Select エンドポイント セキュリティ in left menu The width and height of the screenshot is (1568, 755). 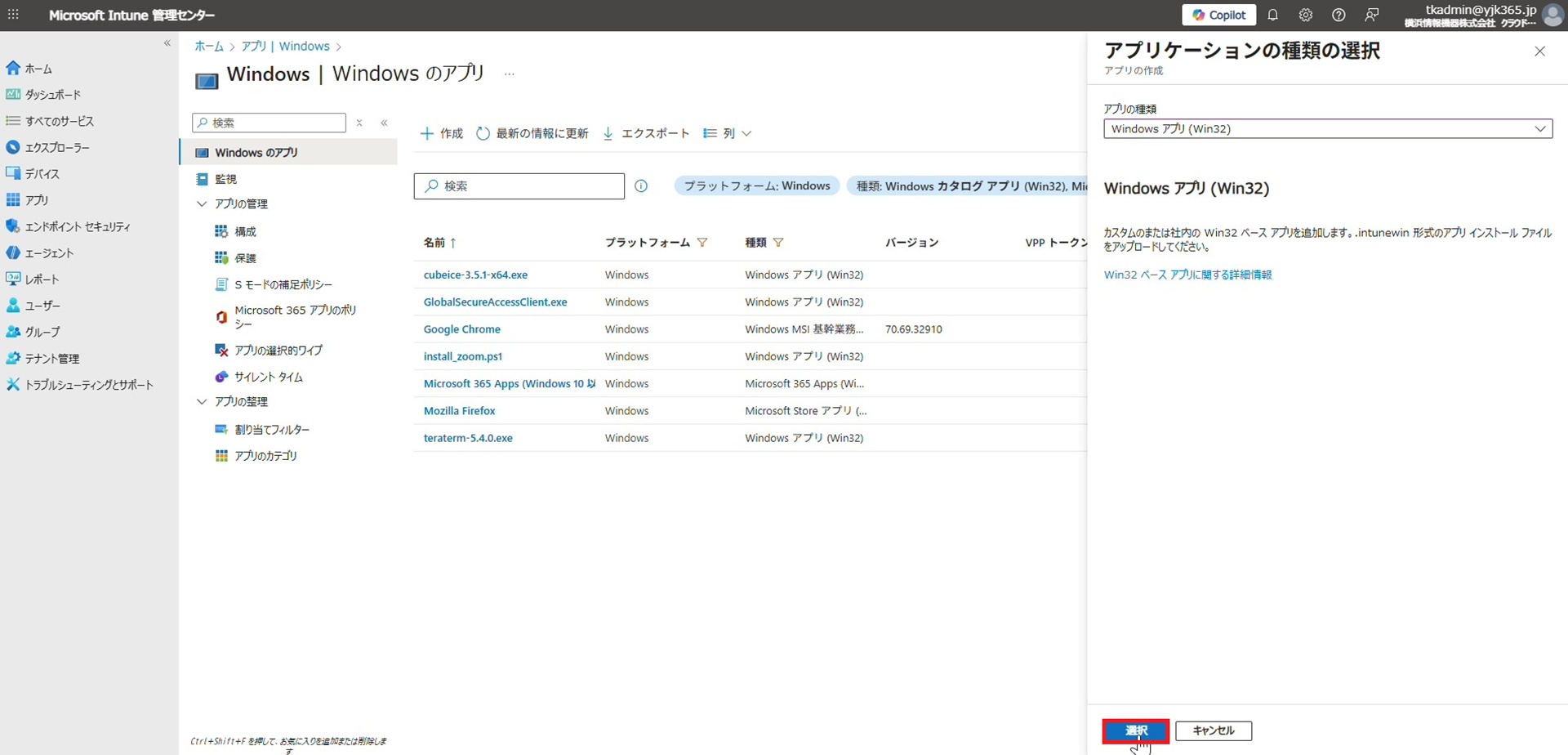(x=77, y=227)
